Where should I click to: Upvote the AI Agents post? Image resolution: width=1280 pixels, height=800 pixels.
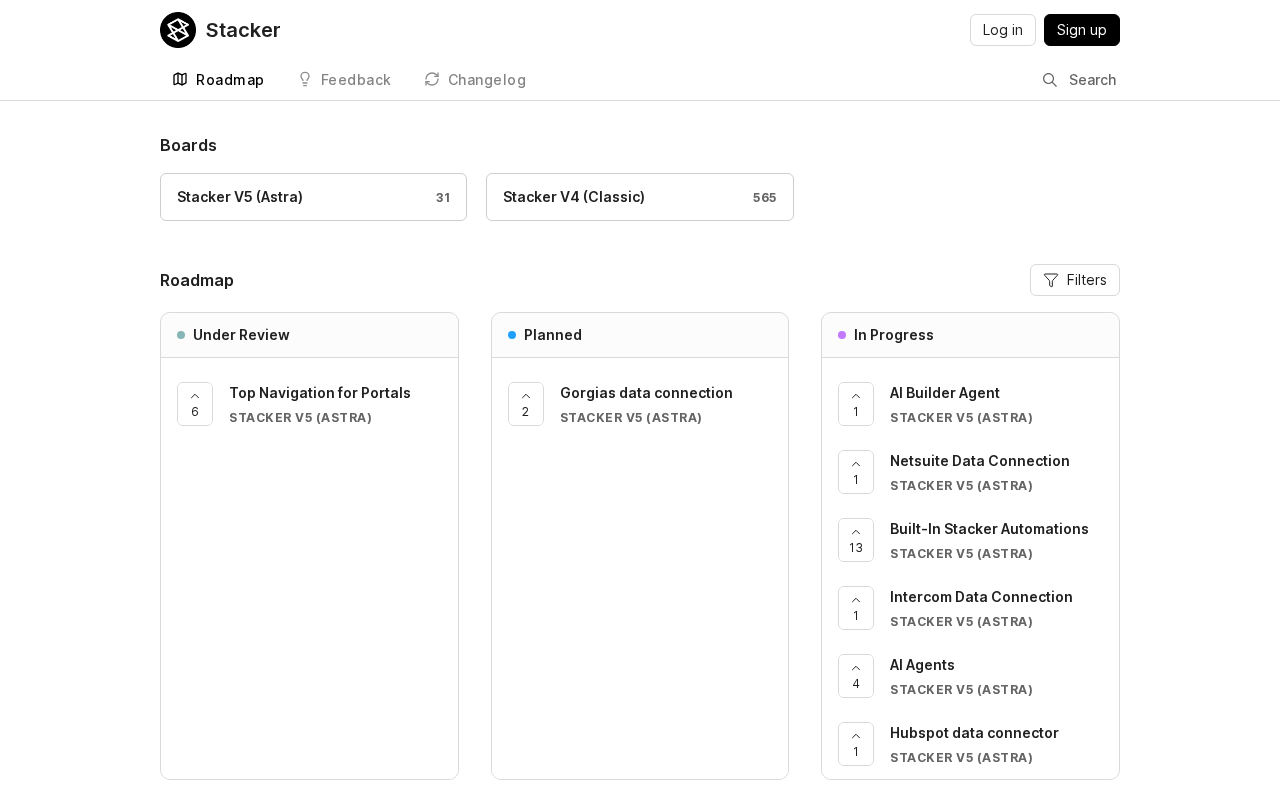856,676
